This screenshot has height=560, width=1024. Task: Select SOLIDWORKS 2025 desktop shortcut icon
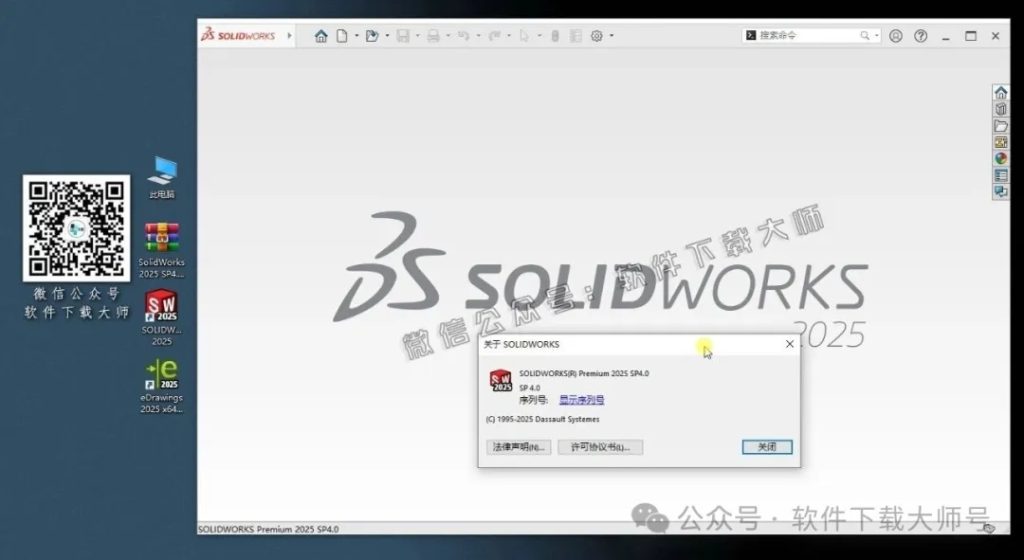[x=161, y=319]
